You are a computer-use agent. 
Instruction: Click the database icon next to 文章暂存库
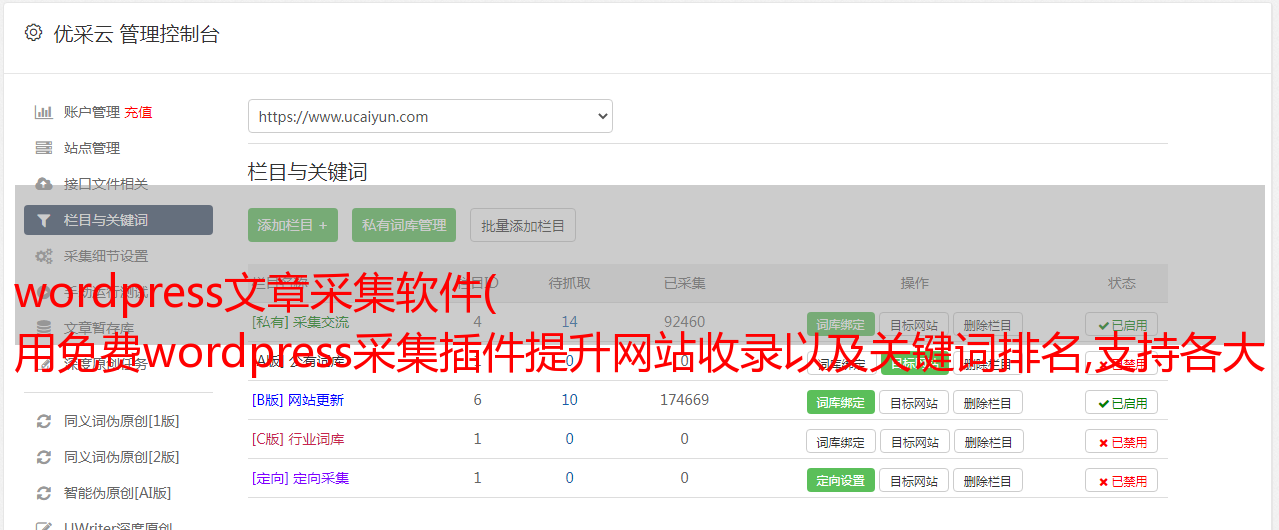click(43, 328)
